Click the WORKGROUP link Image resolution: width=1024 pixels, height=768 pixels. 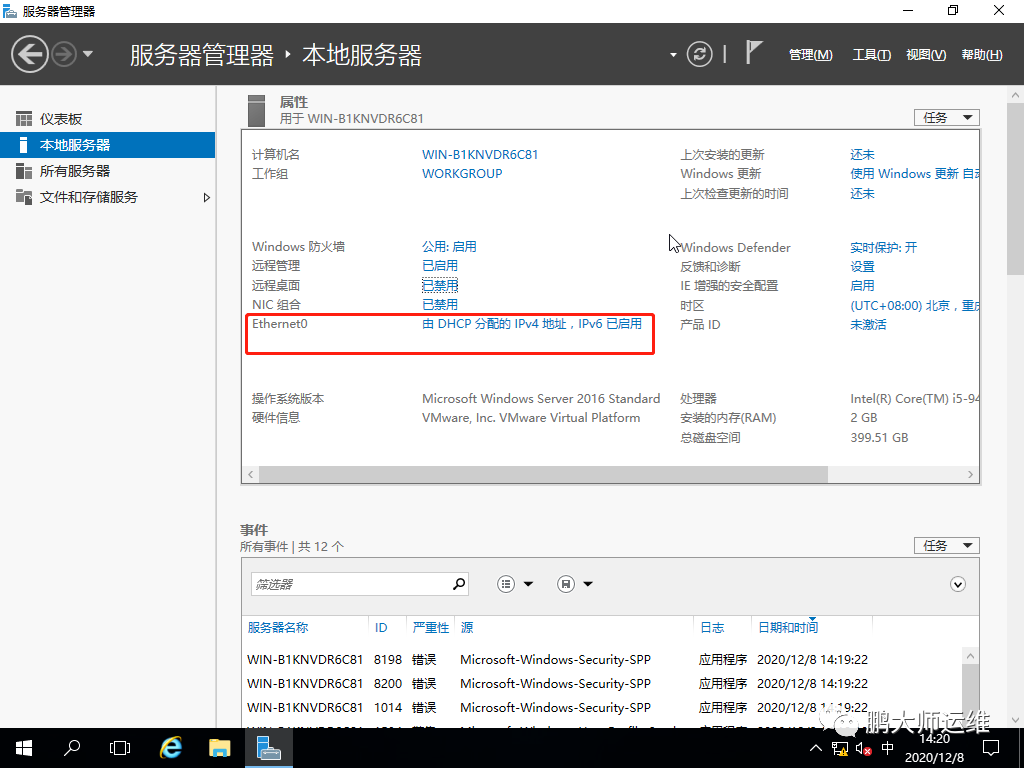[462, 174]
